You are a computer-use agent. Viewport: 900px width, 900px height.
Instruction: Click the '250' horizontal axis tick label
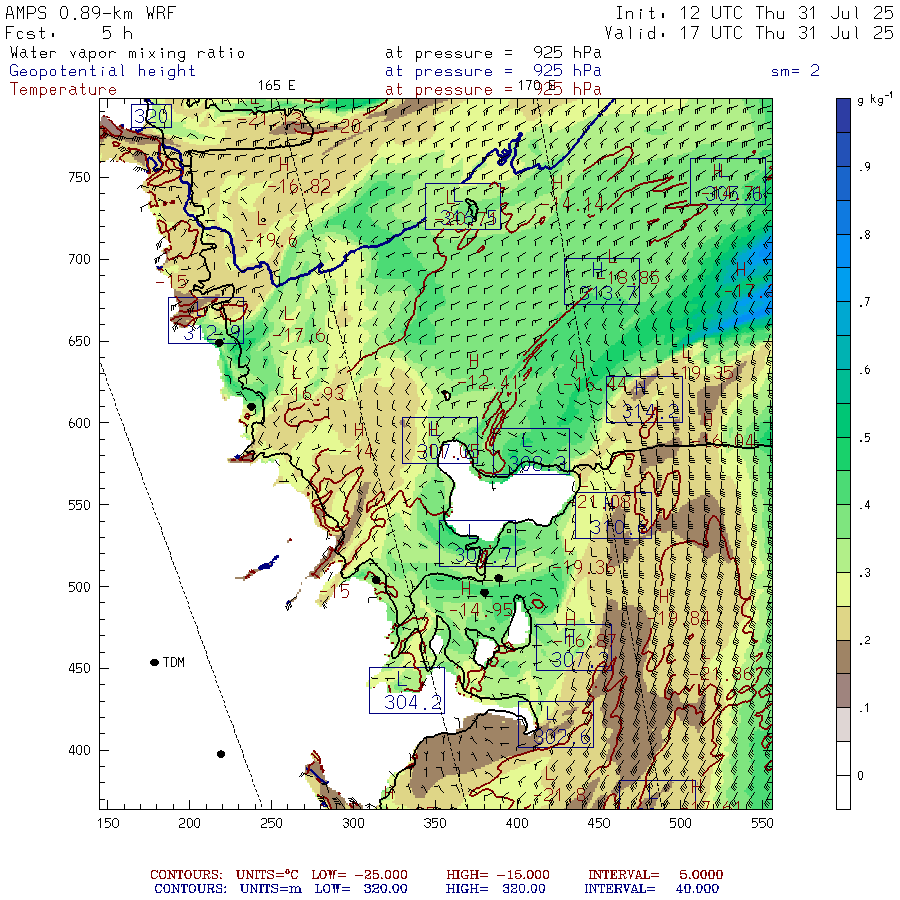point(271,823)
